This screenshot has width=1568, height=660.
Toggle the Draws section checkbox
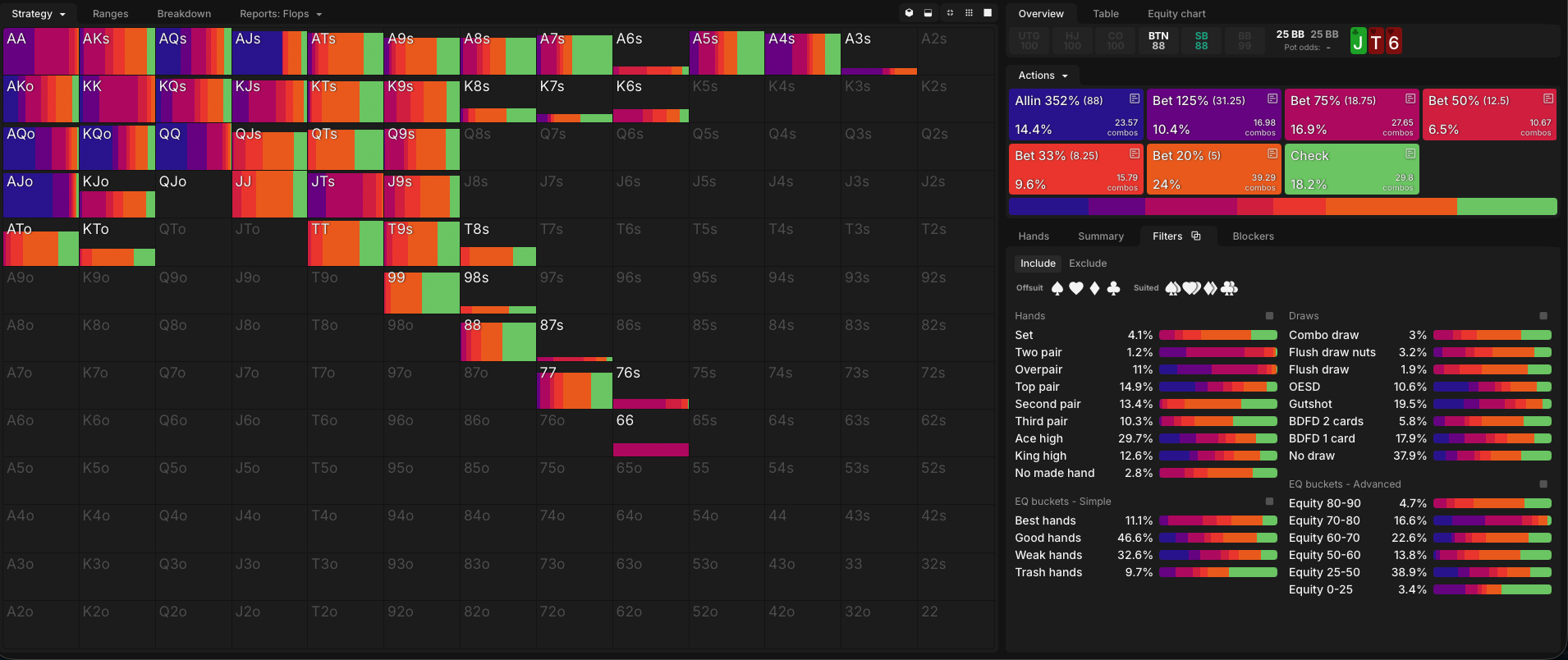point(1543,316)
